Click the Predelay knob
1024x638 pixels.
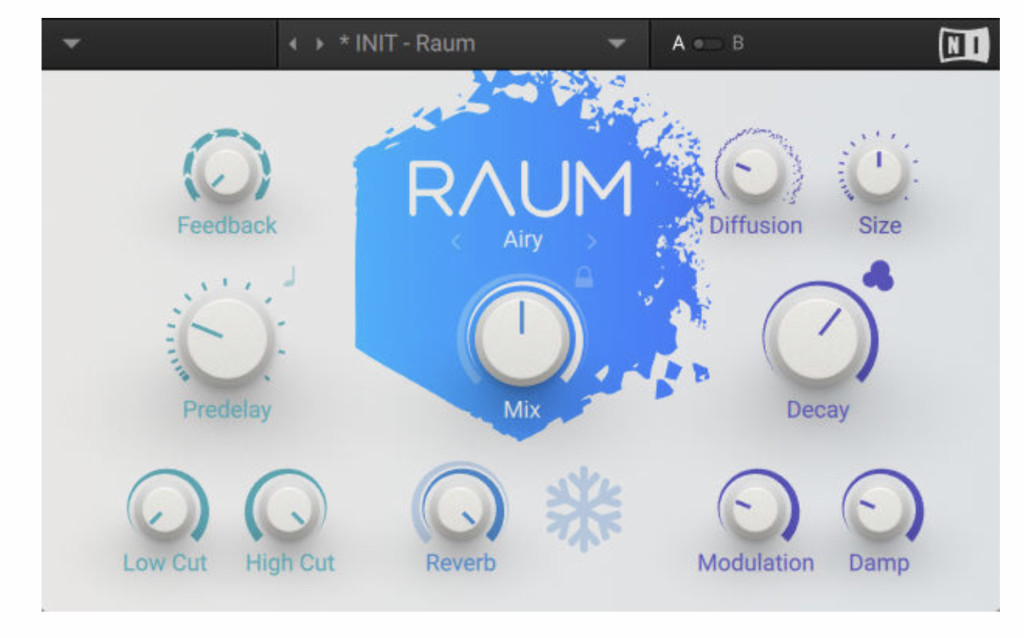coord(227,339)
